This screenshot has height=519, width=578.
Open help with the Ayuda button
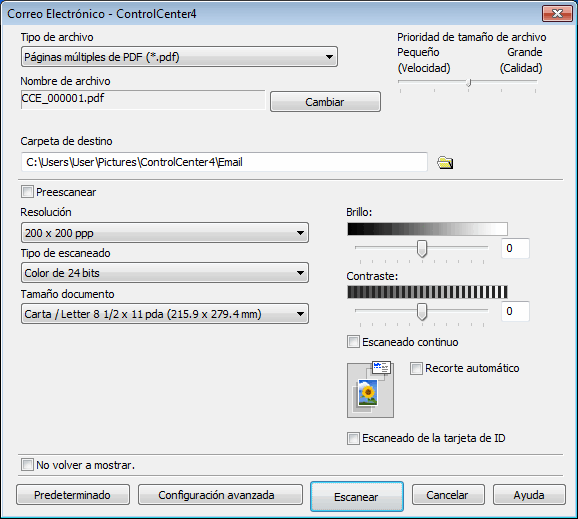coord(529,495)
